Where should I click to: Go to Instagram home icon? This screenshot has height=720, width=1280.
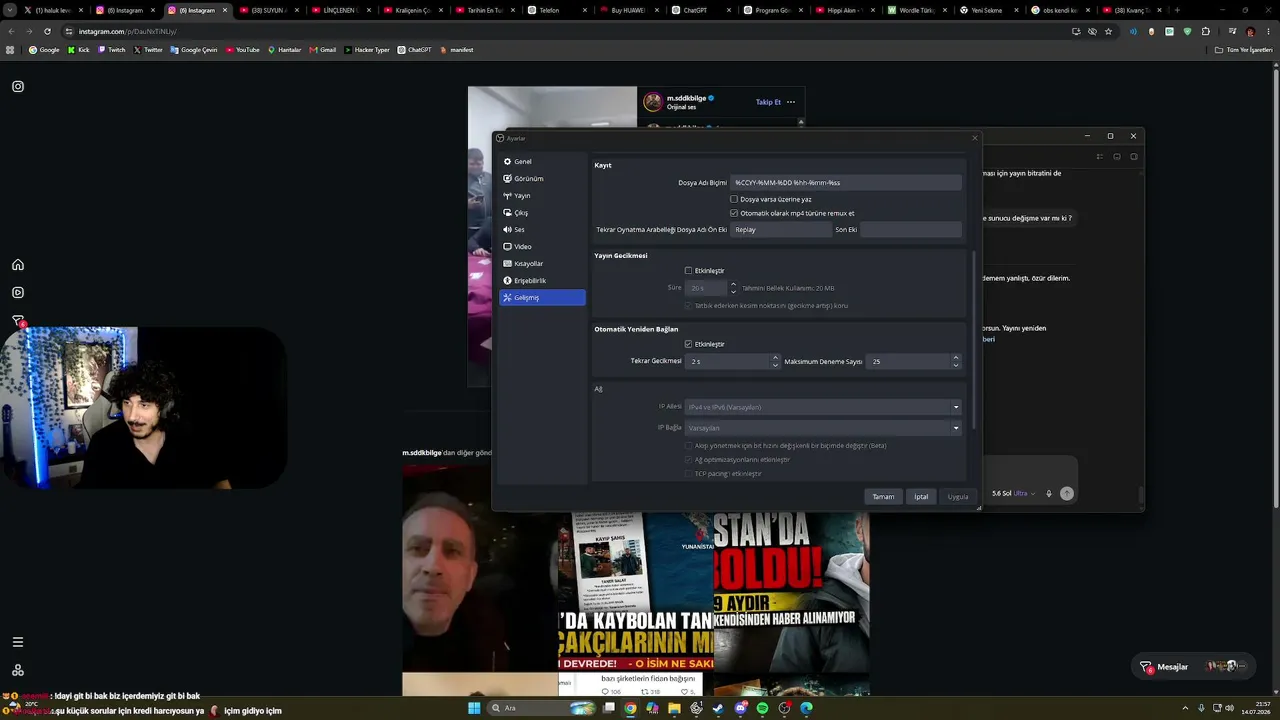pyautogui.click(x=18, y=265)
